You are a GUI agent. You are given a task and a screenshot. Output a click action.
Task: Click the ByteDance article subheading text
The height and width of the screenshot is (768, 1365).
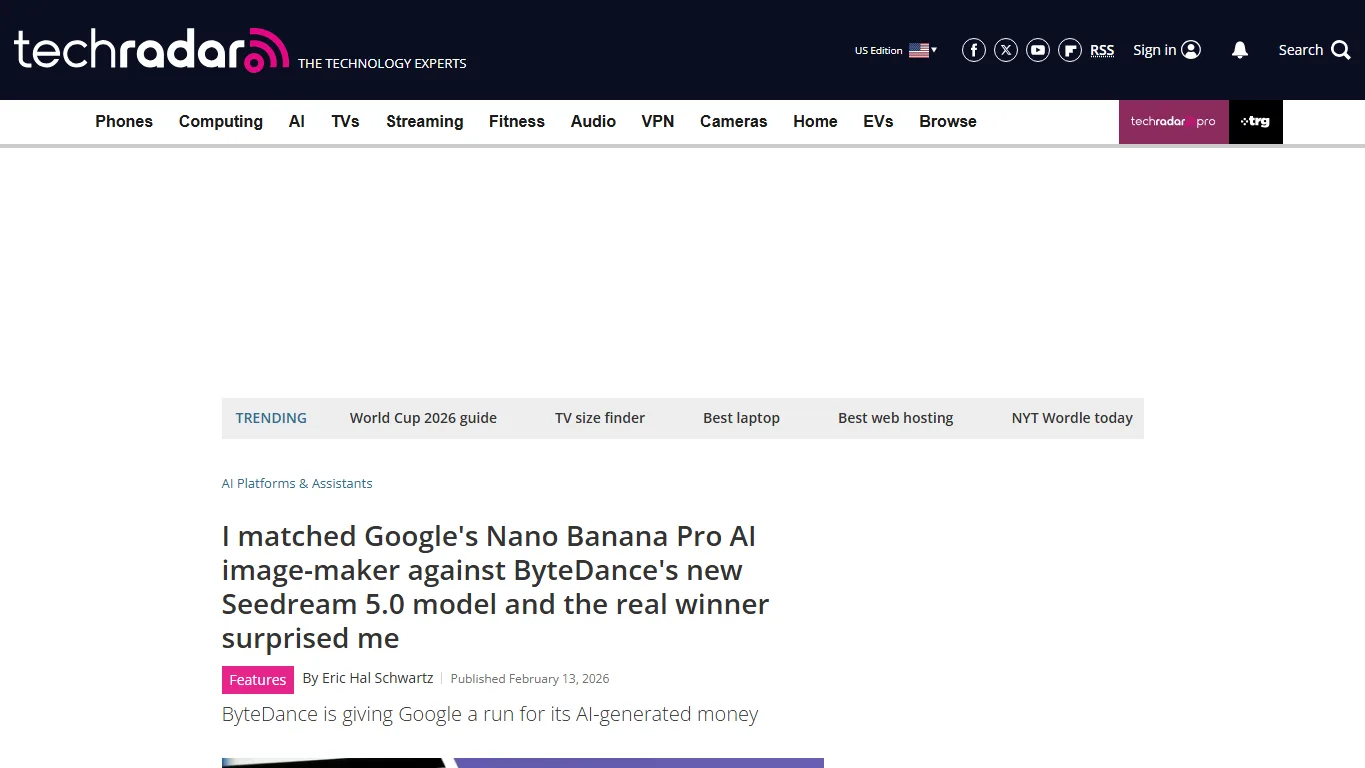pyautogui.click(x=490, y=714)
